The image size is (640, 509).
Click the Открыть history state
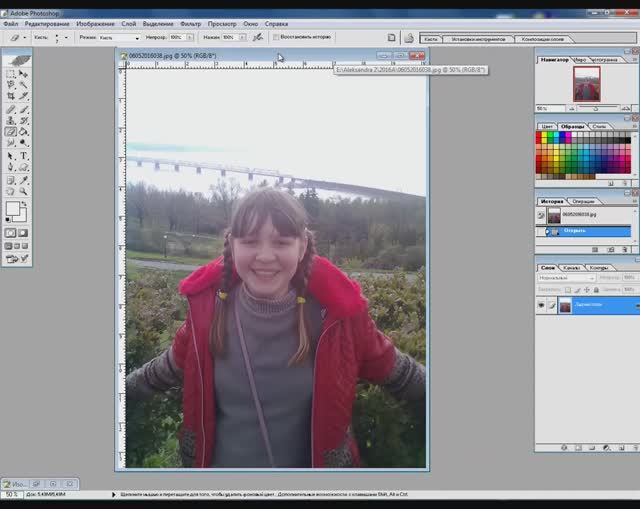click(583, 231)
